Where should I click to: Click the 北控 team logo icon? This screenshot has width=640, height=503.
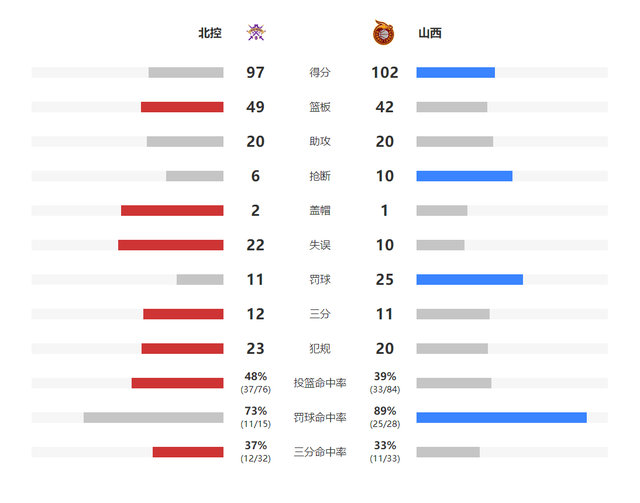[256, 32]
